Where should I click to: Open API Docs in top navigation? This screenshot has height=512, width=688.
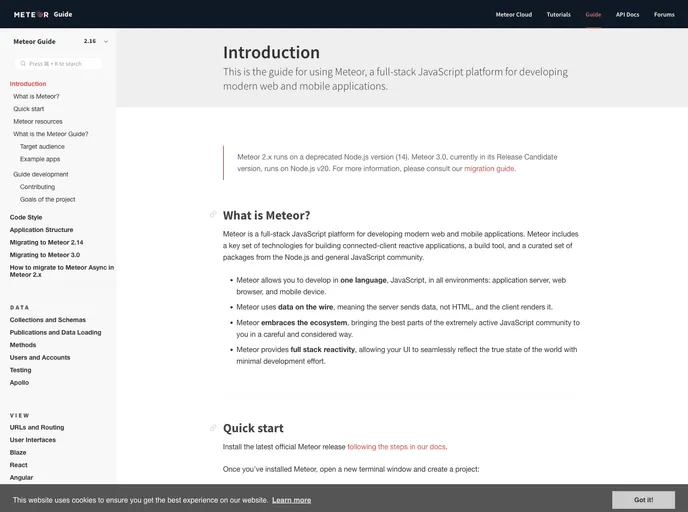click(627, 14)
